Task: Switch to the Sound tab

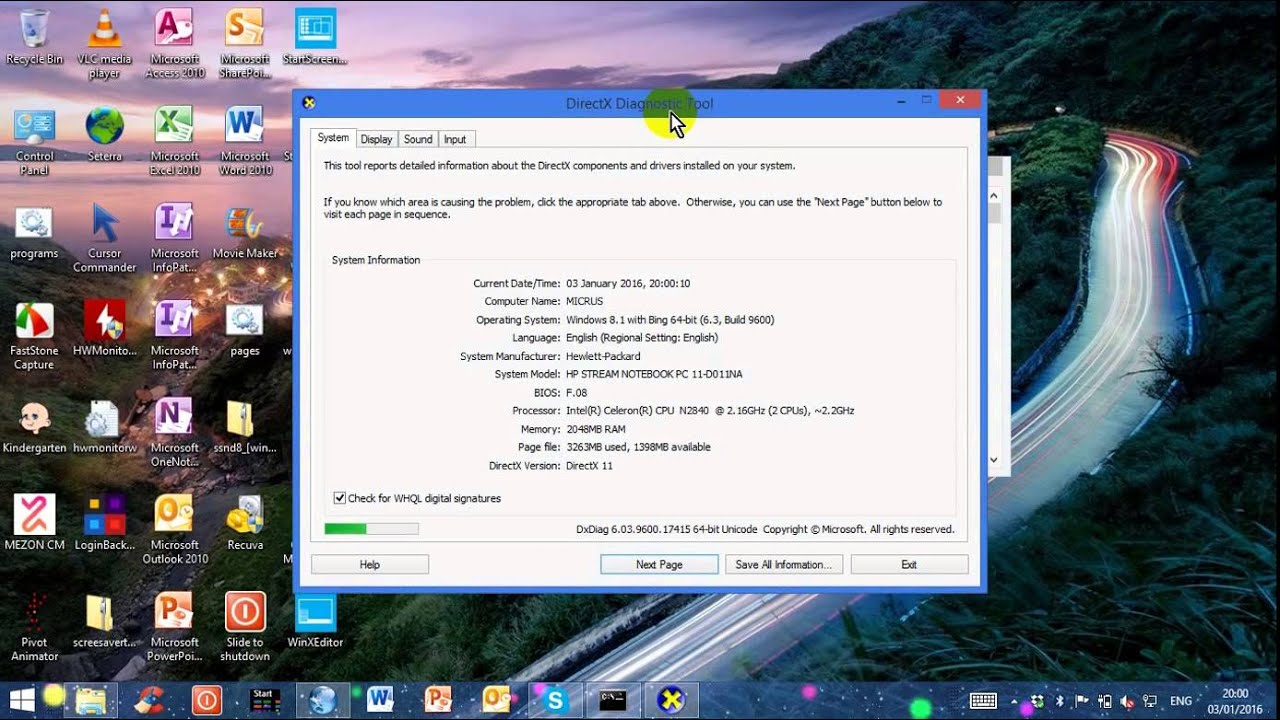Action: (418, 139)
